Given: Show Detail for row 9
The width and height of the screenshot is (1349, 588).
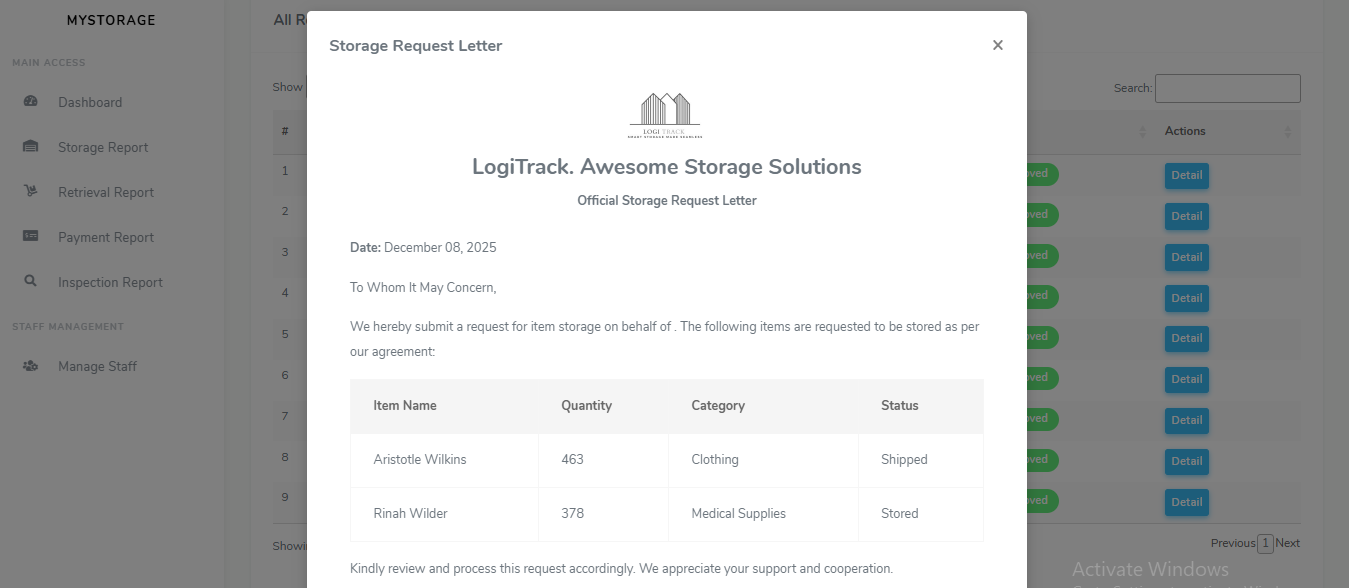Looking at the screenshot, I should 1186,501.
